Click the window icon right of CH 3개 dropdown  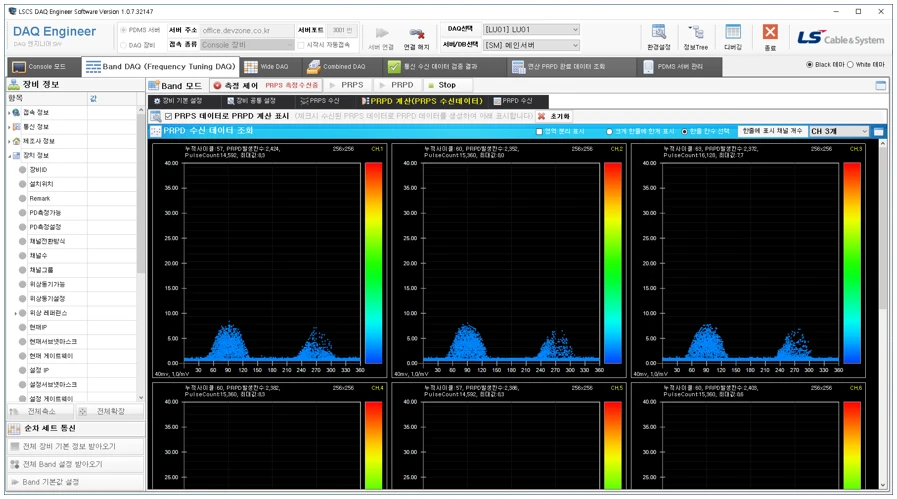pyautogui.click(x=878, y=132)
